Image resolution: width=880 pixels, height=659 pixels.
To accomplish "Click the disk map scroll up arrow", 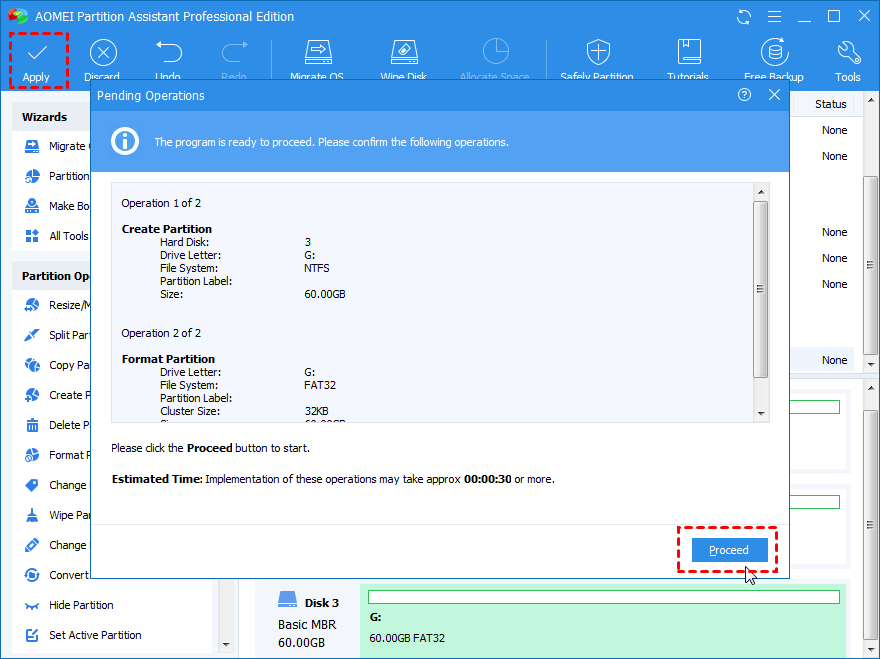I will 870,388.
